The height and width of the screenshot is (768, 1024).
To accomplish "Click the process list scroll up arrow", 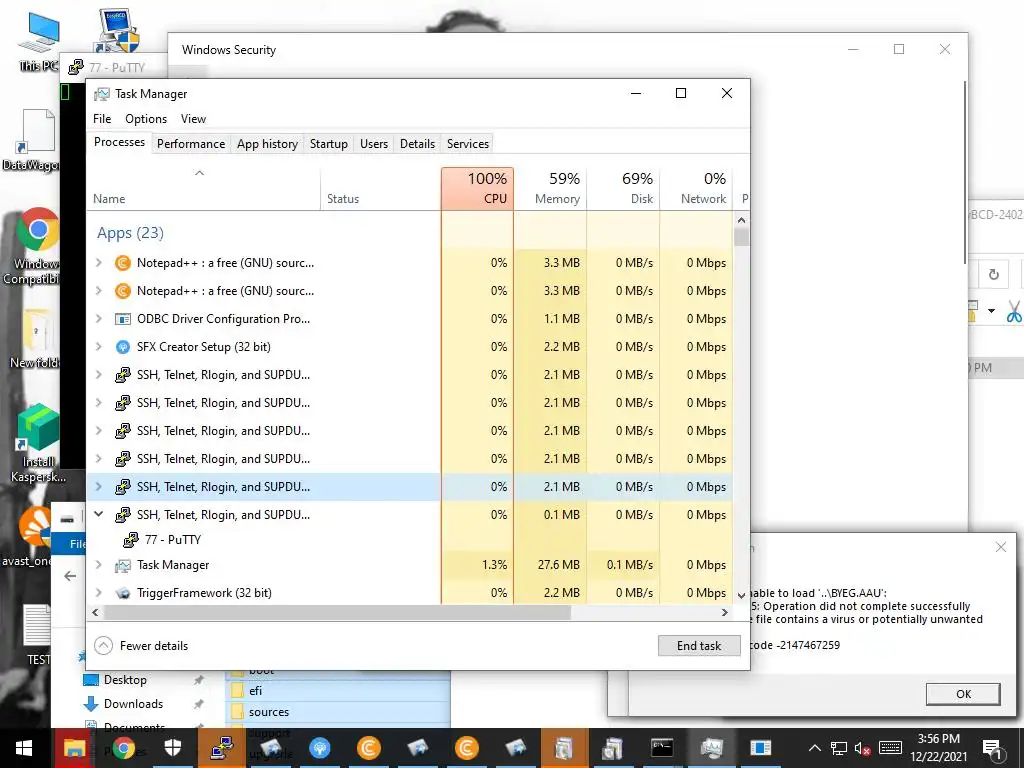I will (x=741, y=221).
